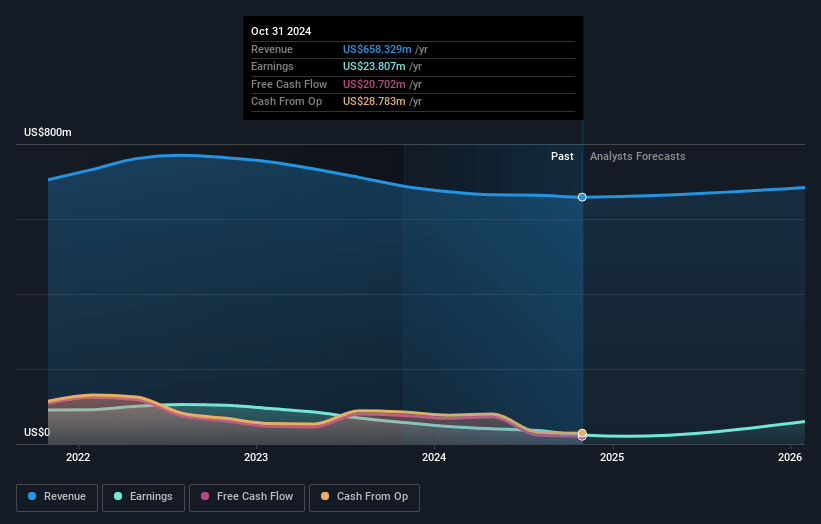This screenshot has height=524, width=821.
Task: Click the US$28.783m cash from op value
Action: tap(374, 102)
